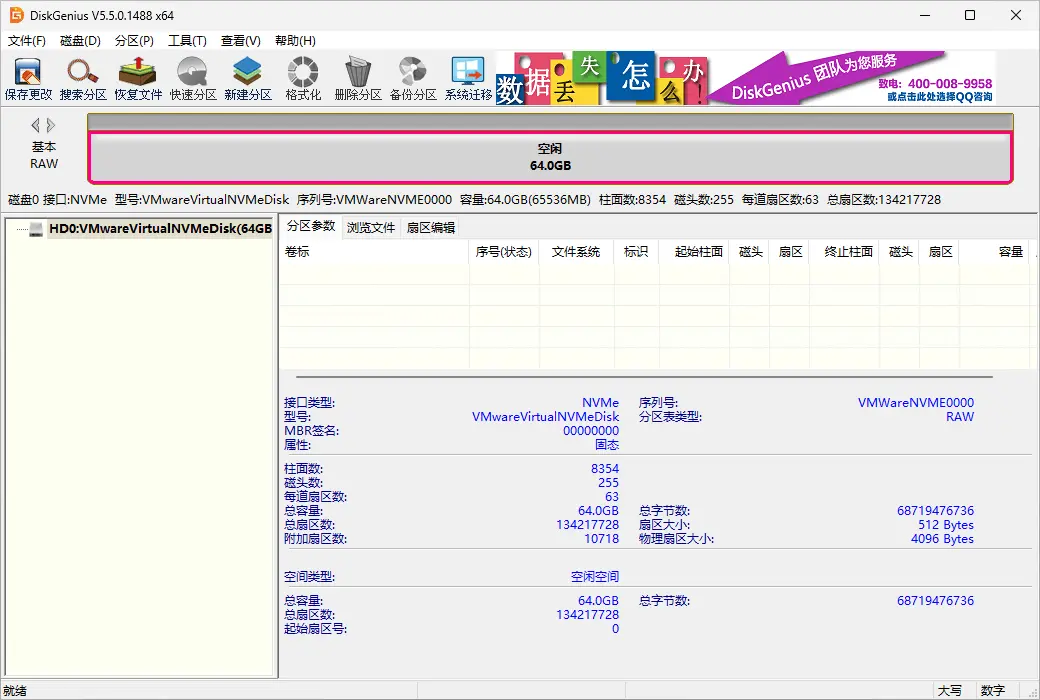Switch to the 分区参数 tab
Viewport: 1040px width, 700px height.
tap(311, 226)
